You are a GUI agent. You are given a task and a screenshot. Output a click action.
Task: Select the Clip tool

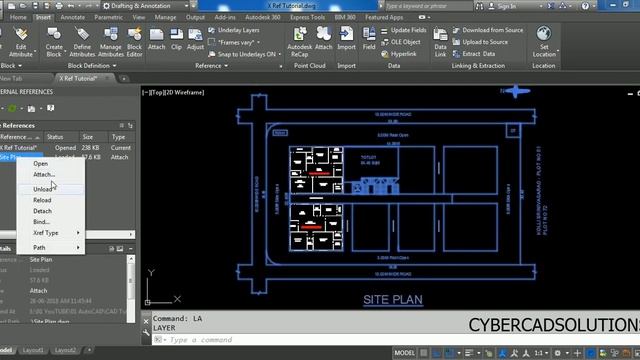click(x=176, y=39)
